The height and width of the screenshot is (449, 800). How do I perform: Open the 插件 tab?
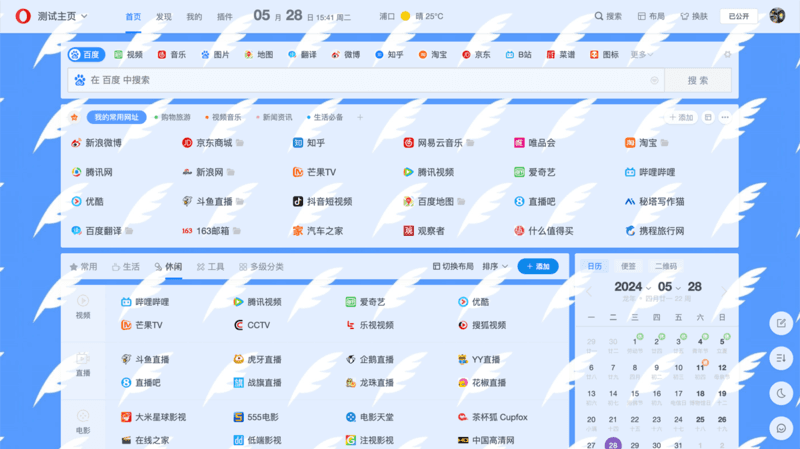224,17
